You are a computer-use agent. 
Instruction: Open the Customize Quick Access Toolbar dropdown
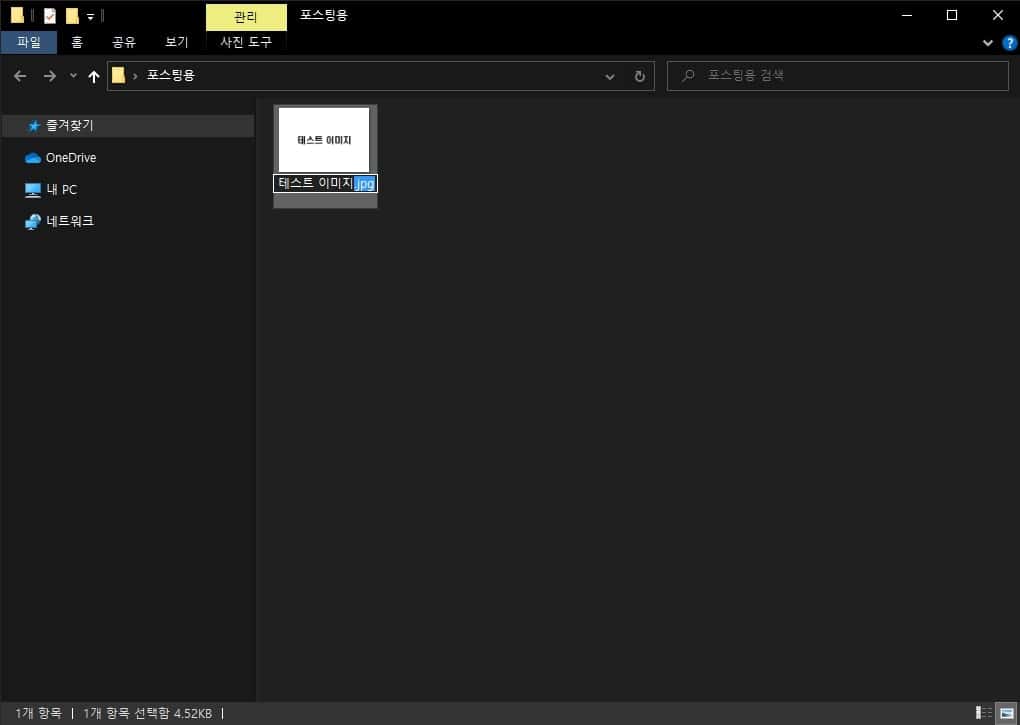90,16
